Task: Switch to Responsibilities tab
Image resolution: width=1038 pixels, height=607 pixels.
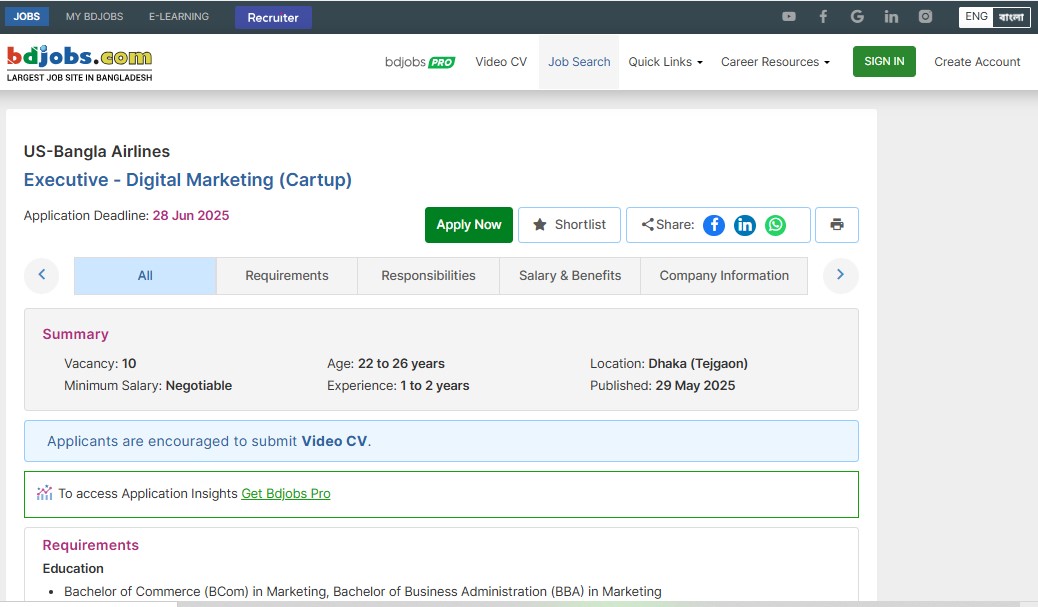Action: (428, 275)
